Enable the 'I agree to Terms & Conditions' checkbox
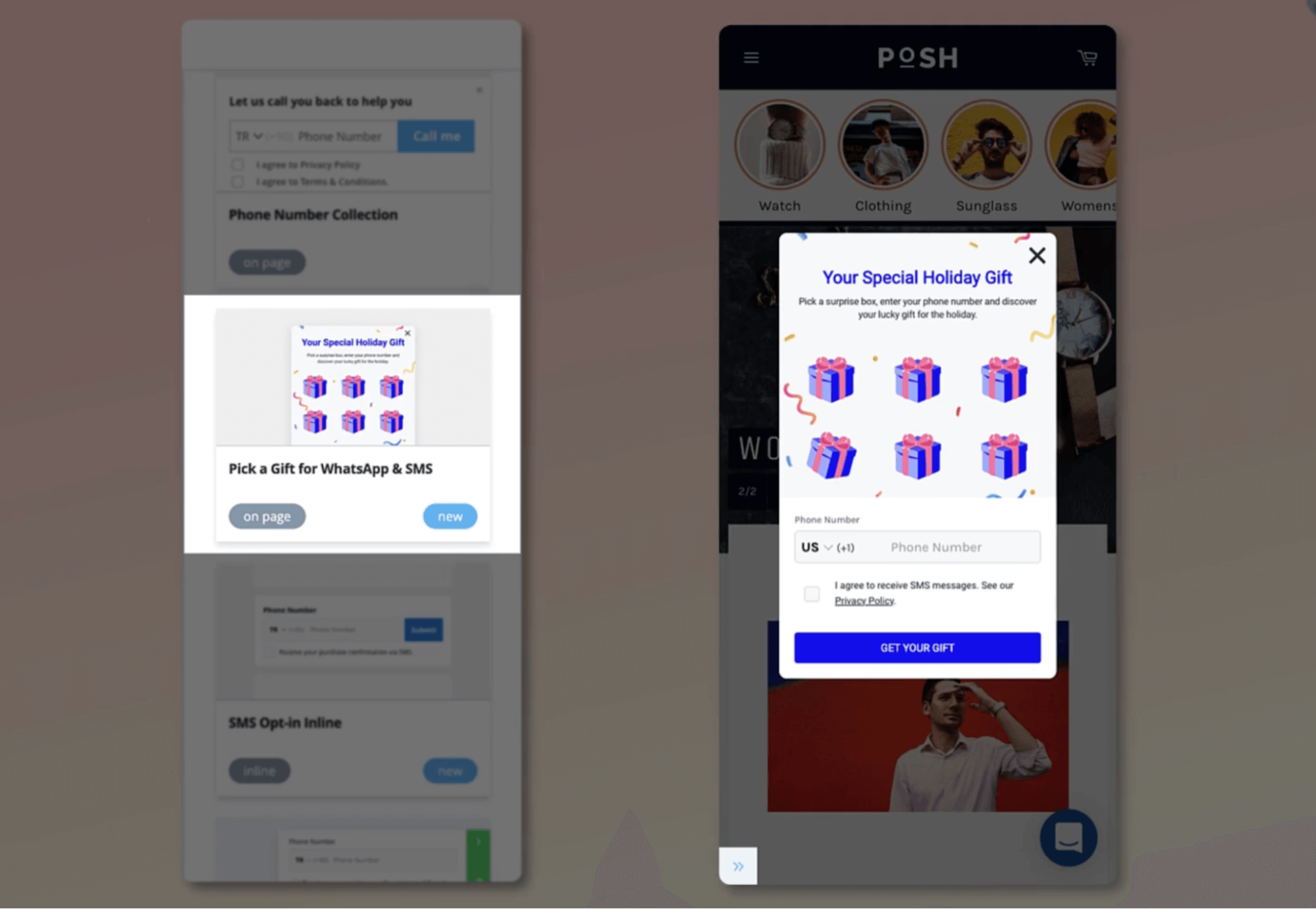This screenshot has height=909, width=1316. [x=237, y=180]
